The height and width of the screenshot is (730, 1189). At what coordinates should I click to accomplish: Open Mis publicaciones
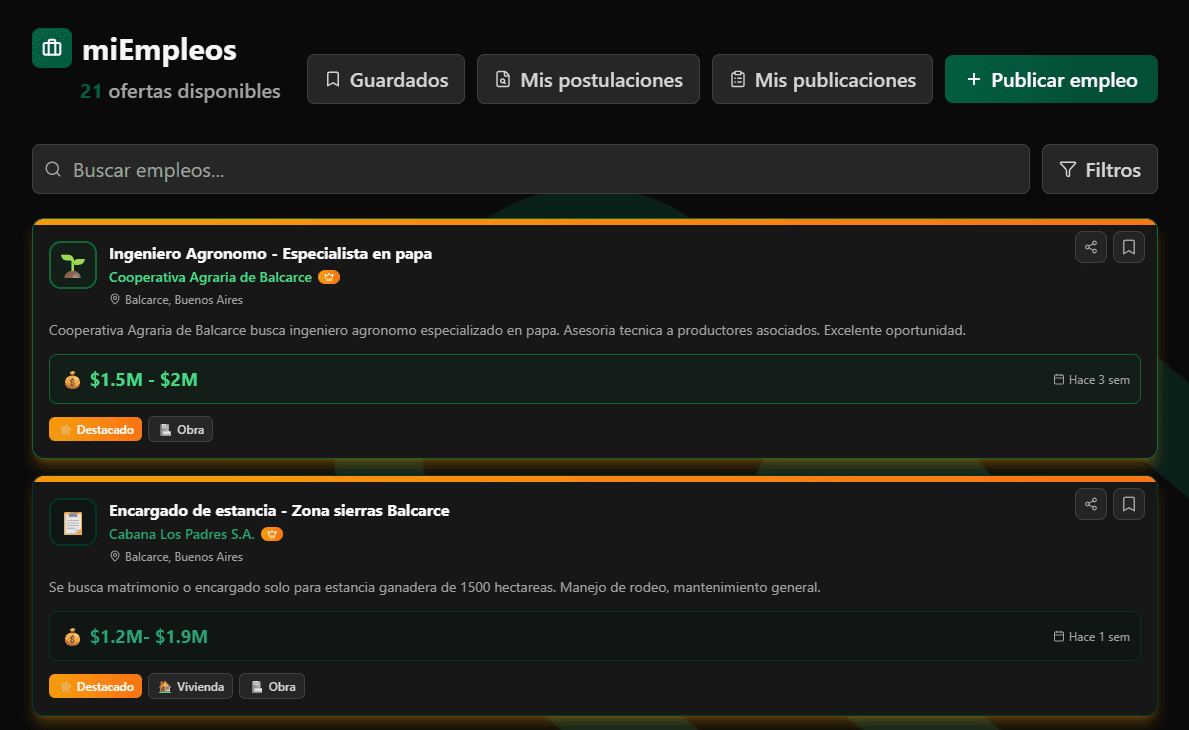point(822,78)
